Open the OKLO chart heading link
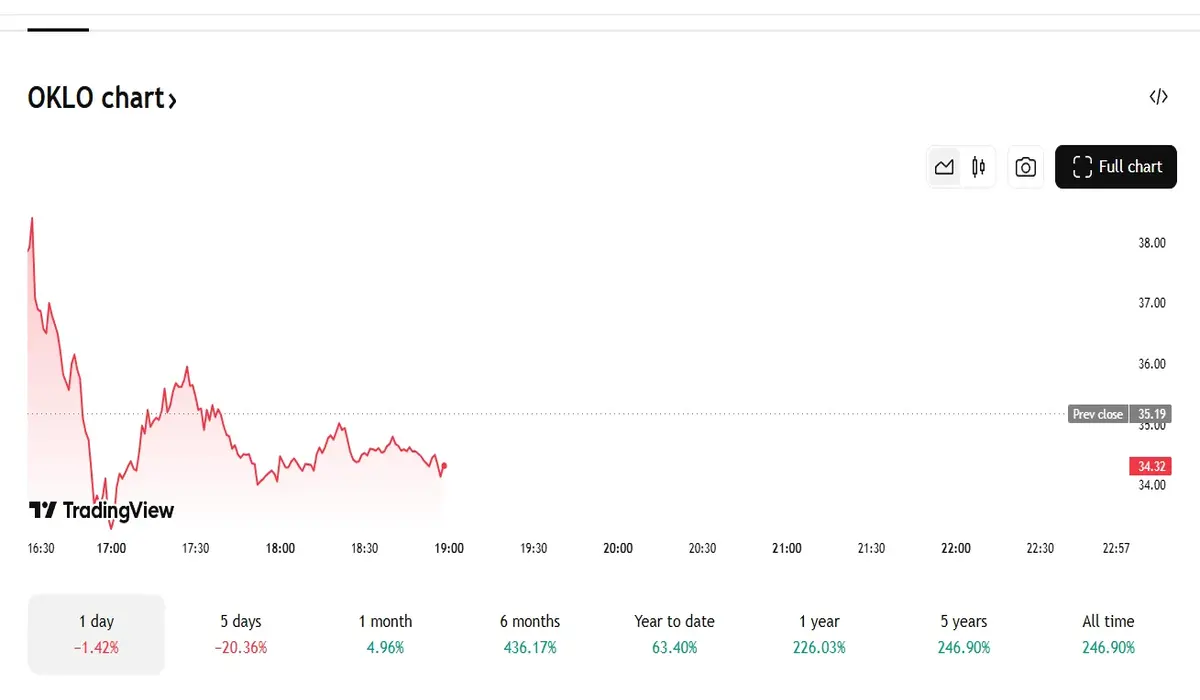 (x=102, y=98)
